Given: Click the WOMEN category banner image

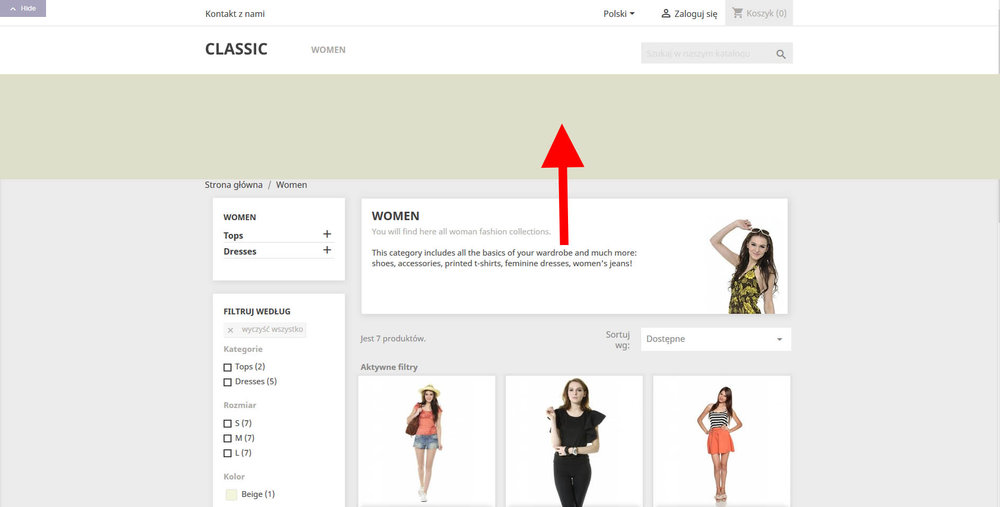Looking at the screenshot, I should click(x=744, y=265).
